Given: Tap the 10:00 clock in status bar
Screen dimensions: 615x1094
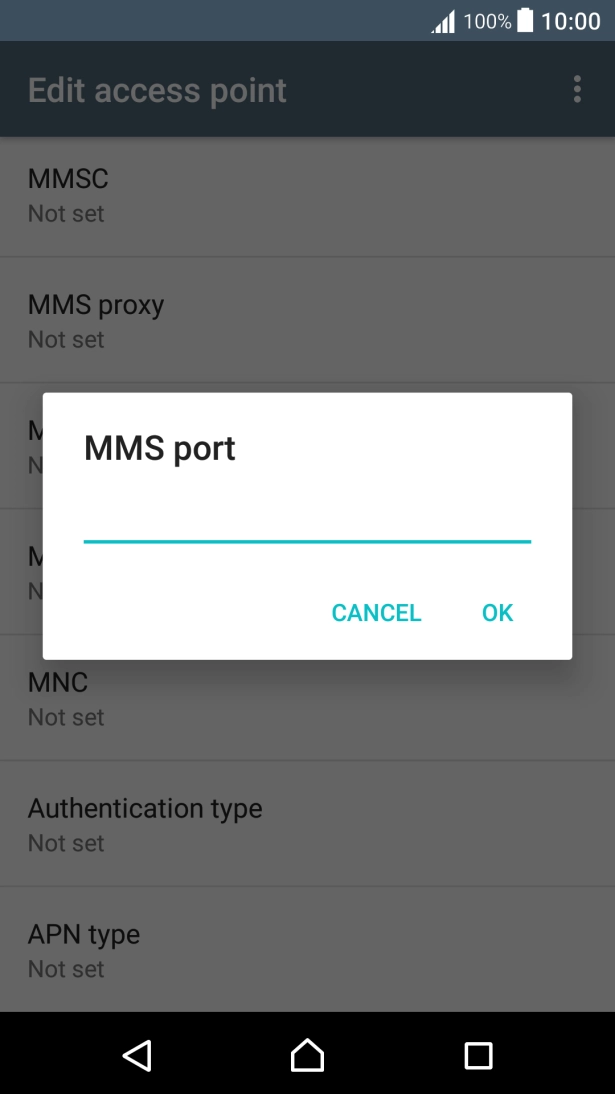Looking at the screenshot, I should tap(570, 21).
